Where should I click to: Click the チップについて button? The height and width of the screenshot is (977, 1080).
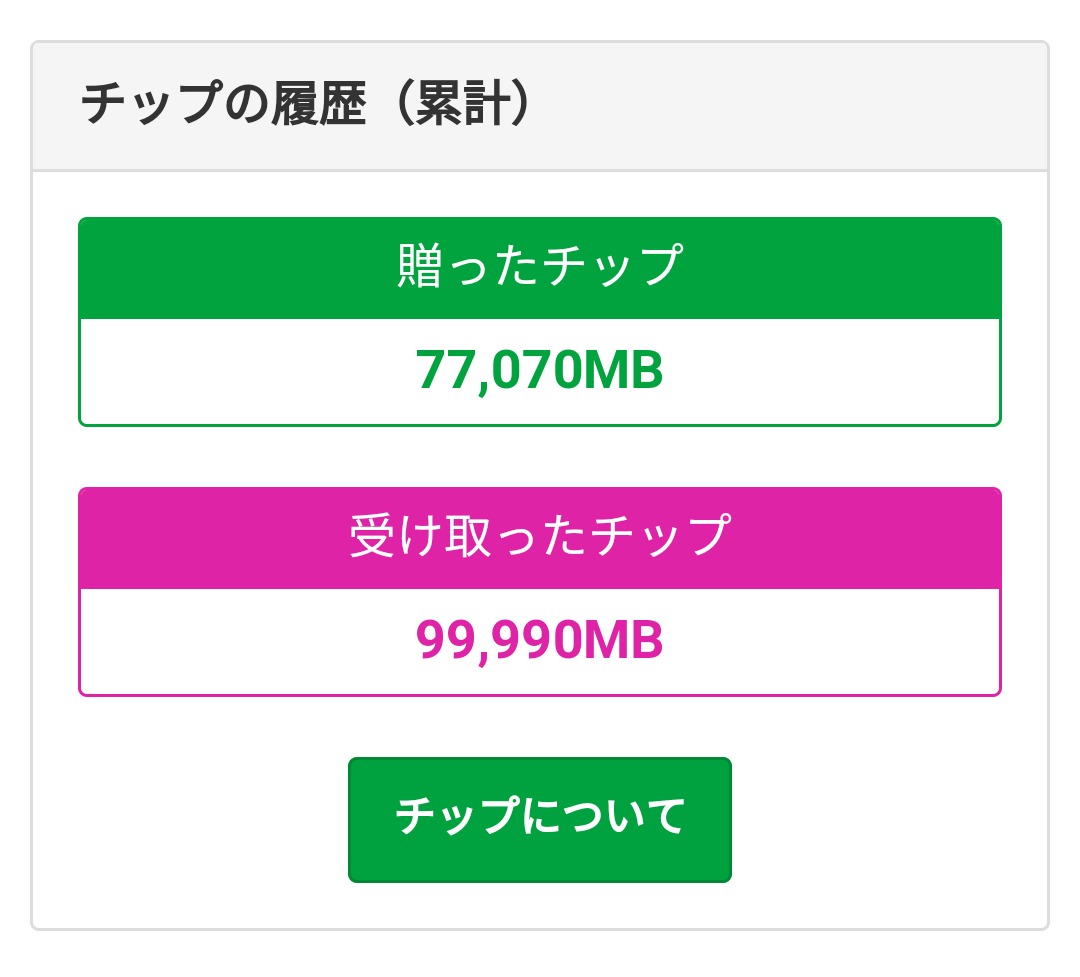click(540, 819)
